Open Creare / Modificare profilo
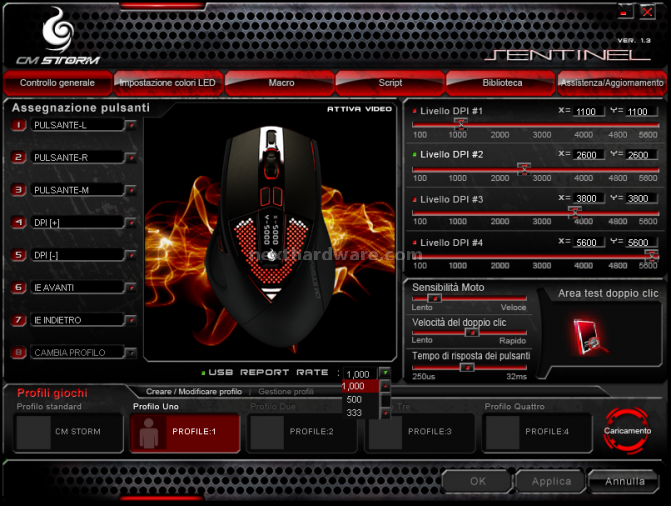 (x=194, y=392)
